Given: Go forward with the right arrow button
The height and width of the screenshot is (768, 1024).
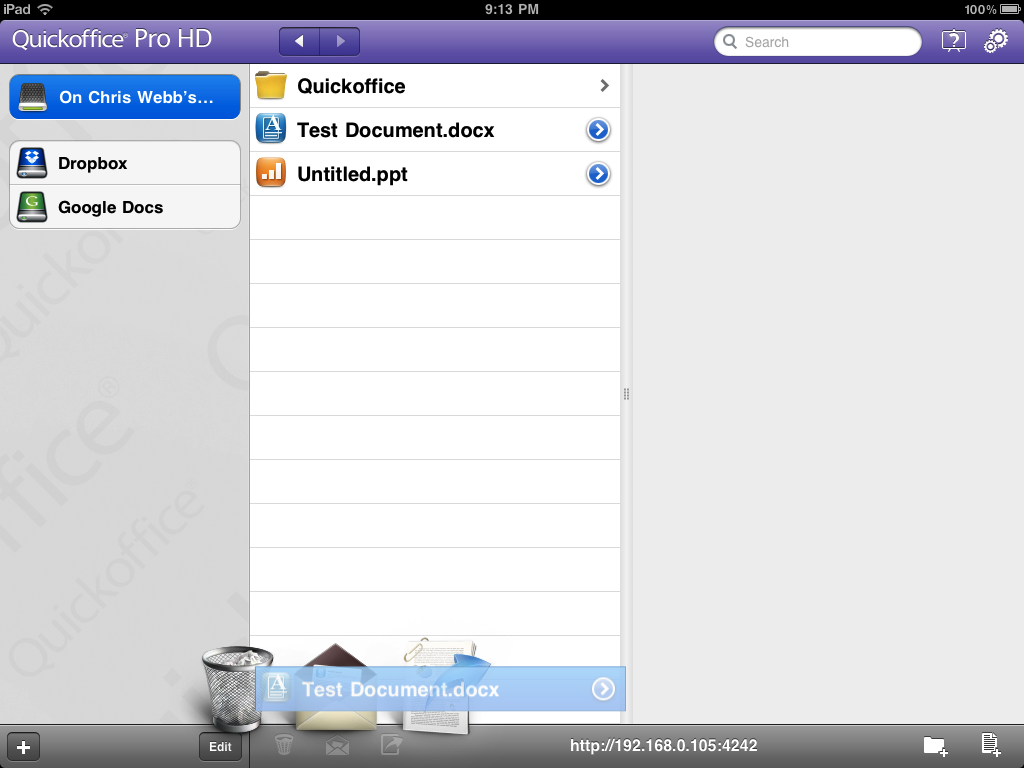Looking at the screenshot, I should point(340,41).
